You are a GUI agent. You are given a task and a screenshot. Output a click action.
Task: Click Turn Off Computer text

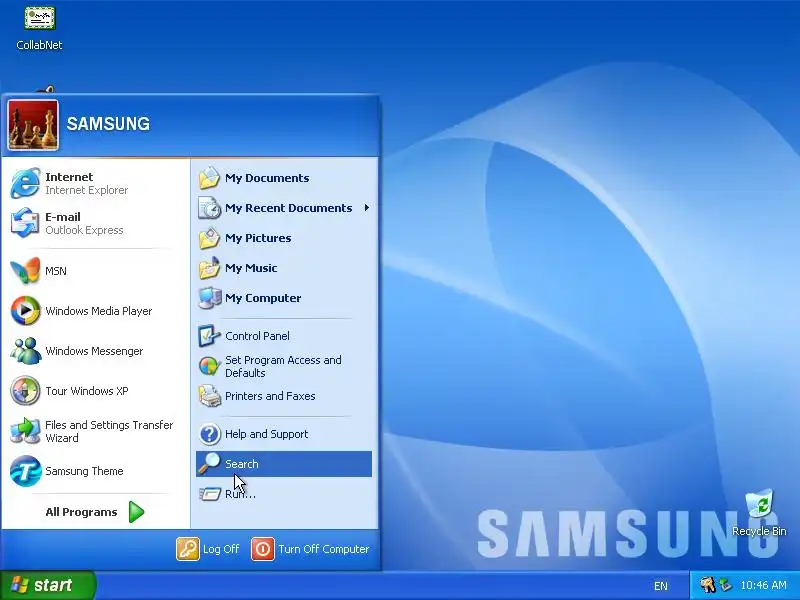[x=323, y=549]
